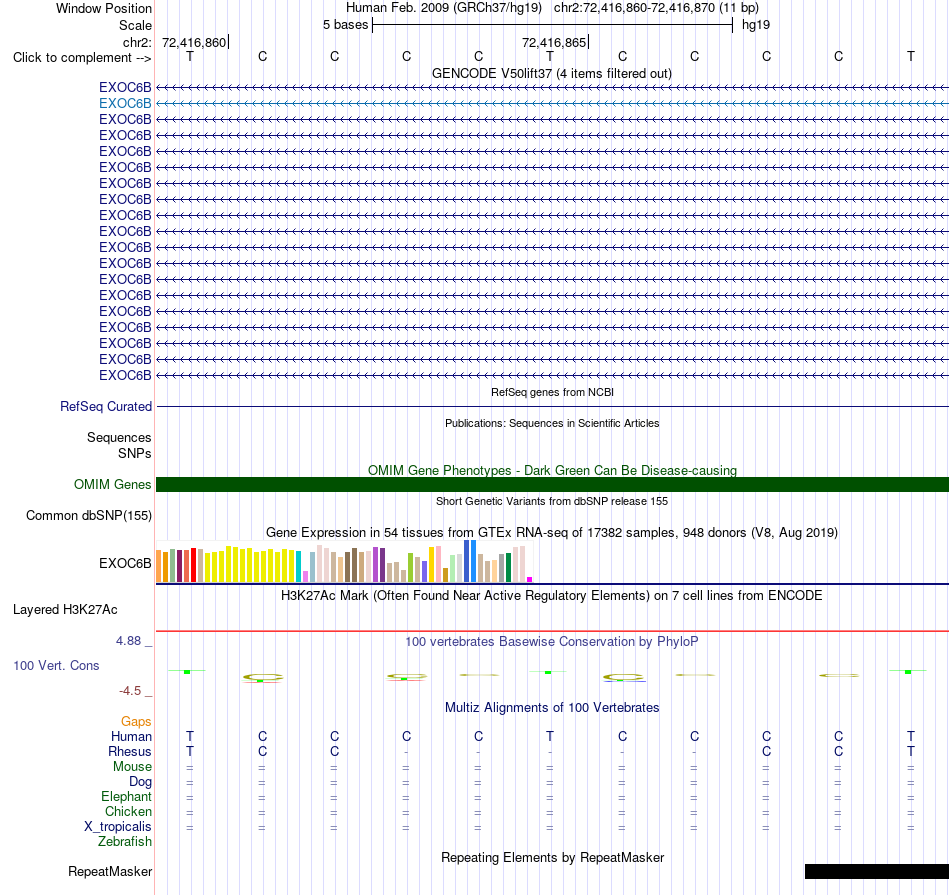Click the 'chr2:' ruler label
This screenshot has width=950, height=895.
[137, 42]
